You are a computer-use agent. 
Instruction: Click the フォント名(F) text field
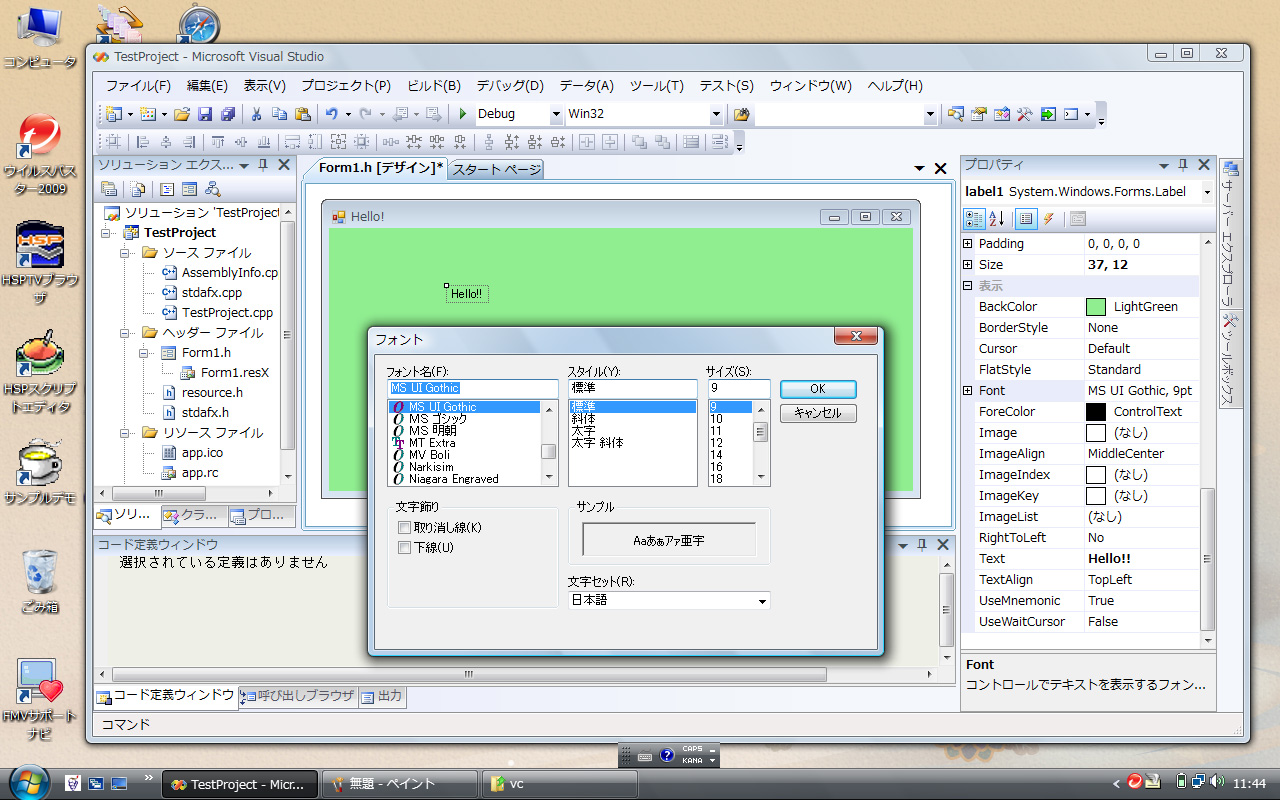click(x=473, y=388)
